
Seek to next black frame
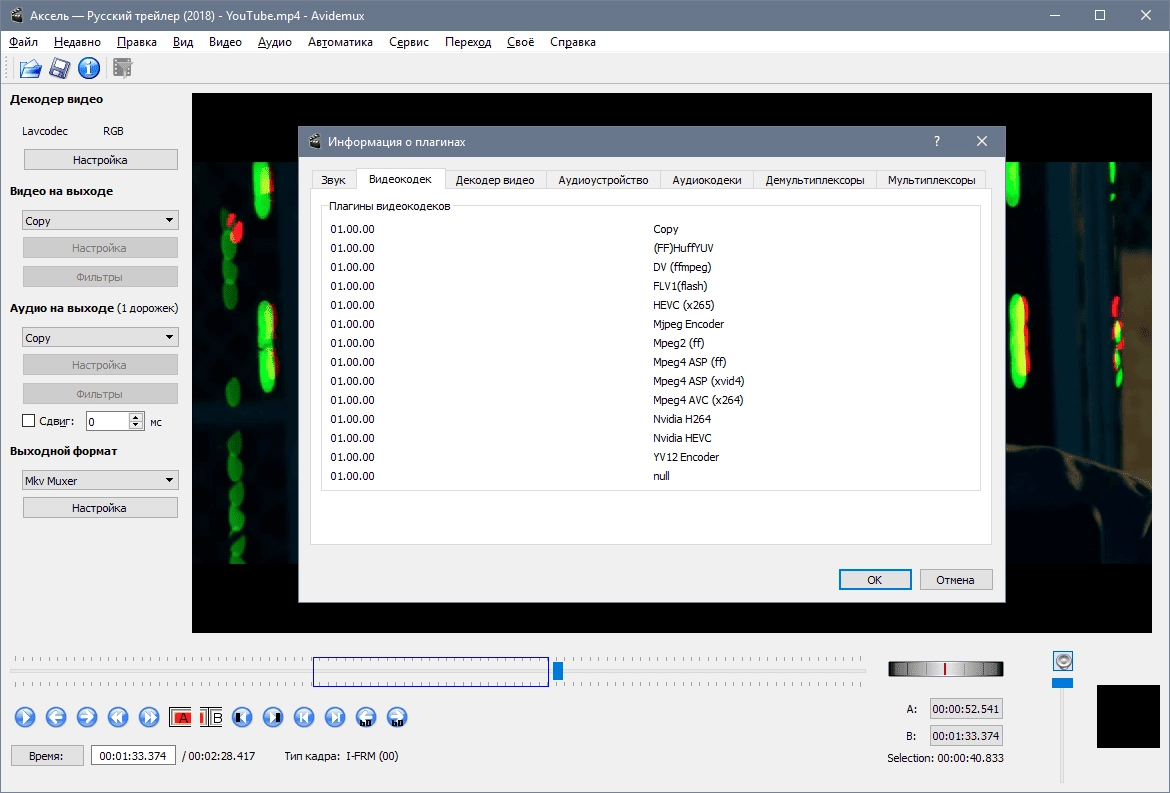coord(273,717)
